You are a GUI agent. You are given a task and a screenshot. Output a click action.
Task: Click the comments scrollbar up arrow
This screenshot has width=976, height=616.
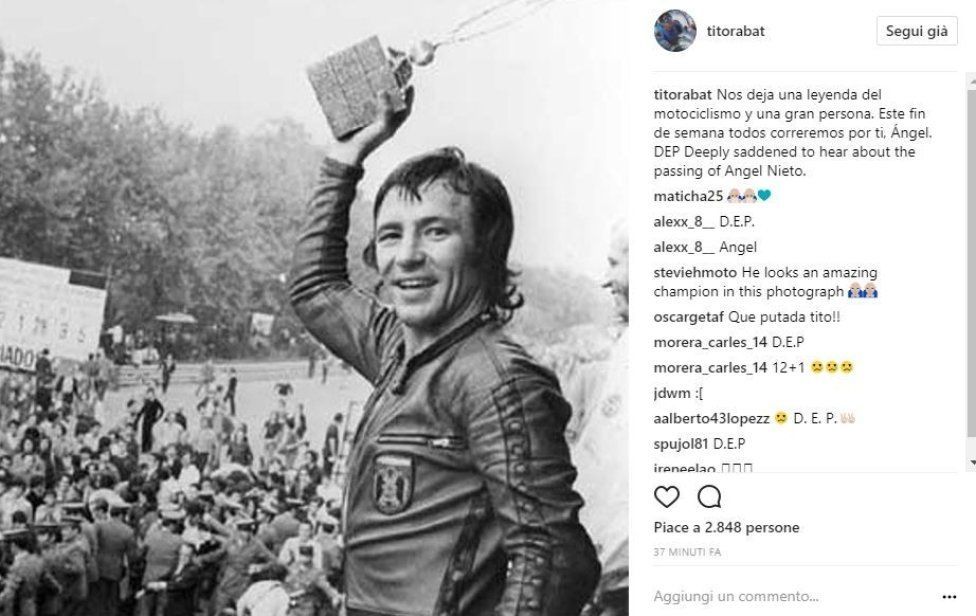coord(972,81)
